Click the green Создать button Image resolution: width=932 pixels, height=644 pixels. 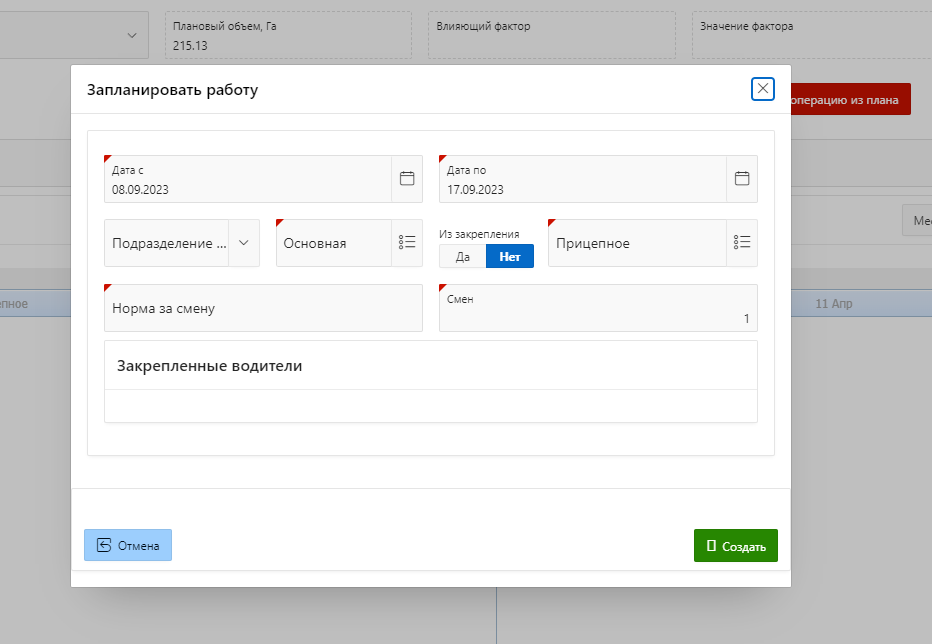[735, 546]
